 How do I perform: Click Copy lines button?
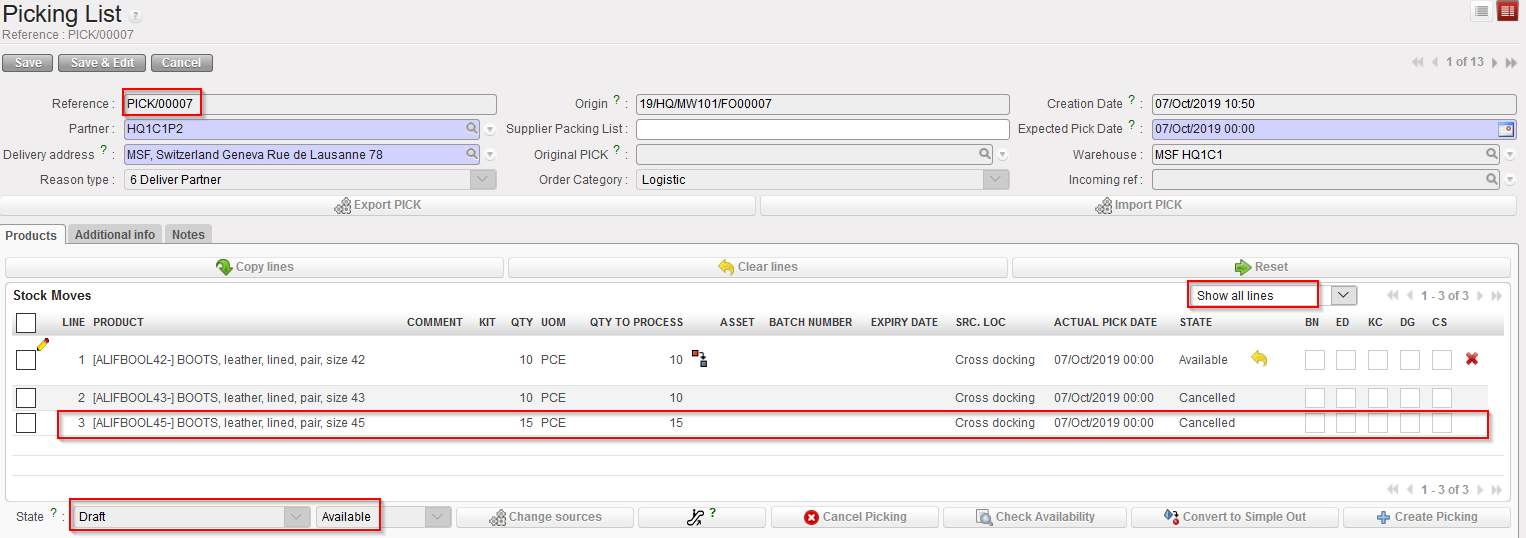pos(254,267)
